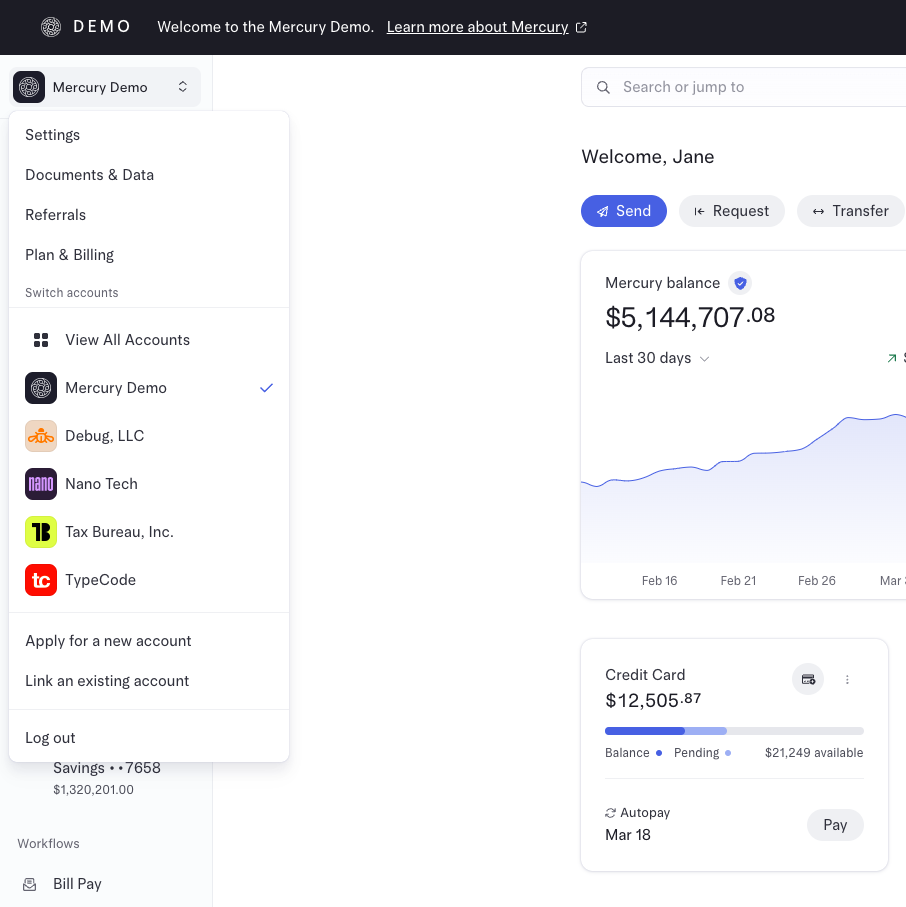The width and height of the screenshot is (906, 907).
Task: Click the Switch accounts section label
Action: (72, 293)
